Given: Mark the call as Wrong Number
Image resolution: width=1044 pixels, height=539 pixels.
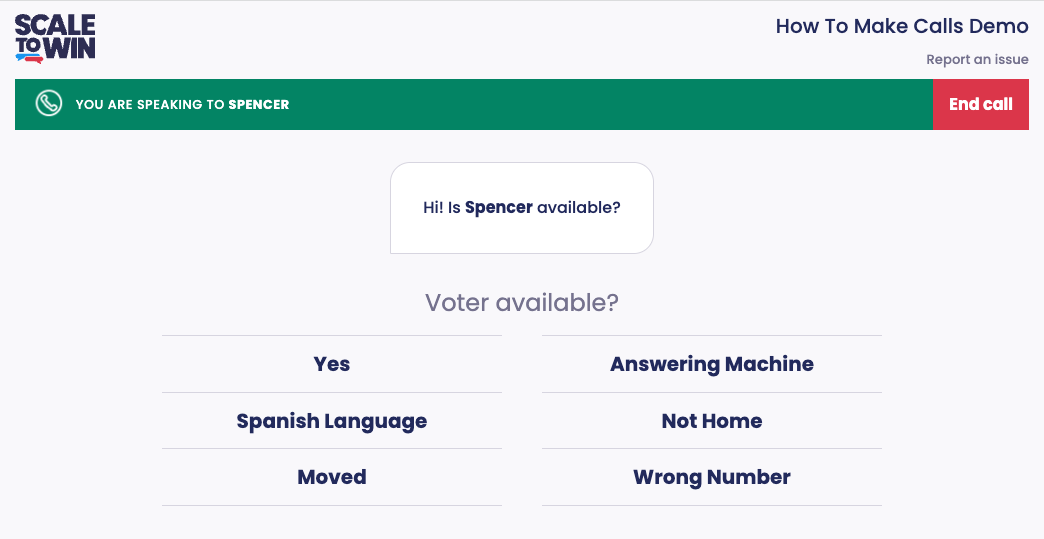Looking at the screenshot, I should click(711, 477).
